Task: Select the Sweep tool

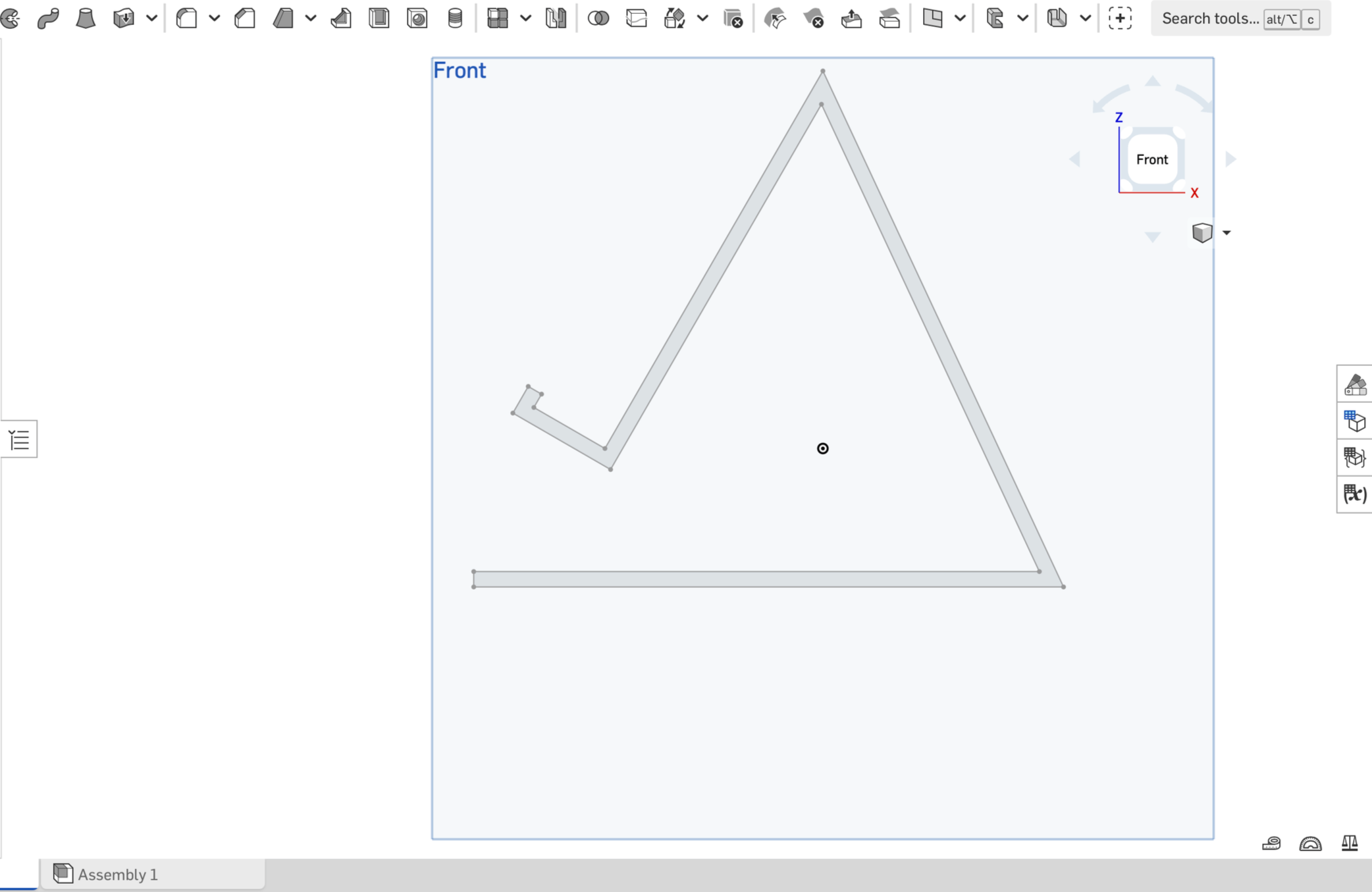Action: (x=48, y=18)
